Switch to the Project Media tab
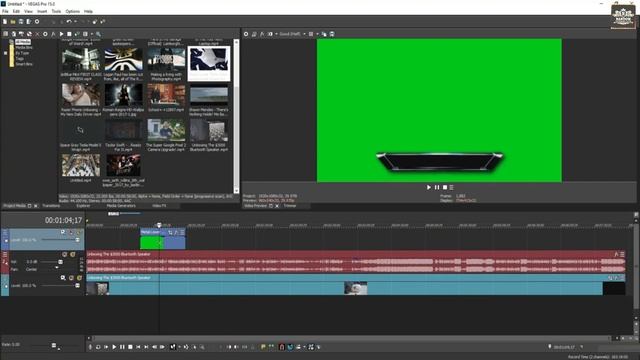Image resolution: width=640 pixels, height=360 pixels. point(15,206)
